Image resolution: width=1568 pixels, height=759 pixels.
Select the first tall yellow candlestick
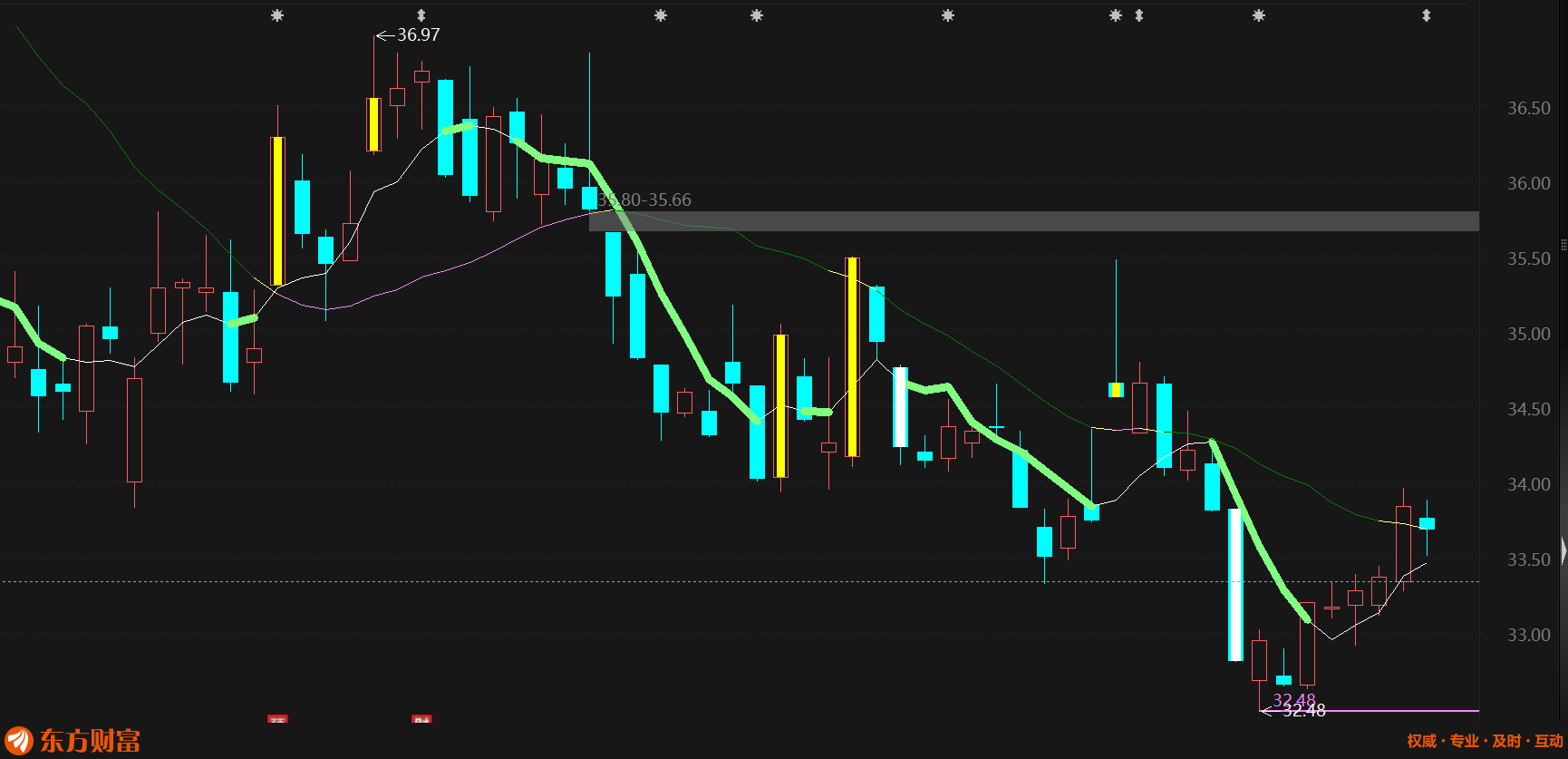click(x=277, y=210)
